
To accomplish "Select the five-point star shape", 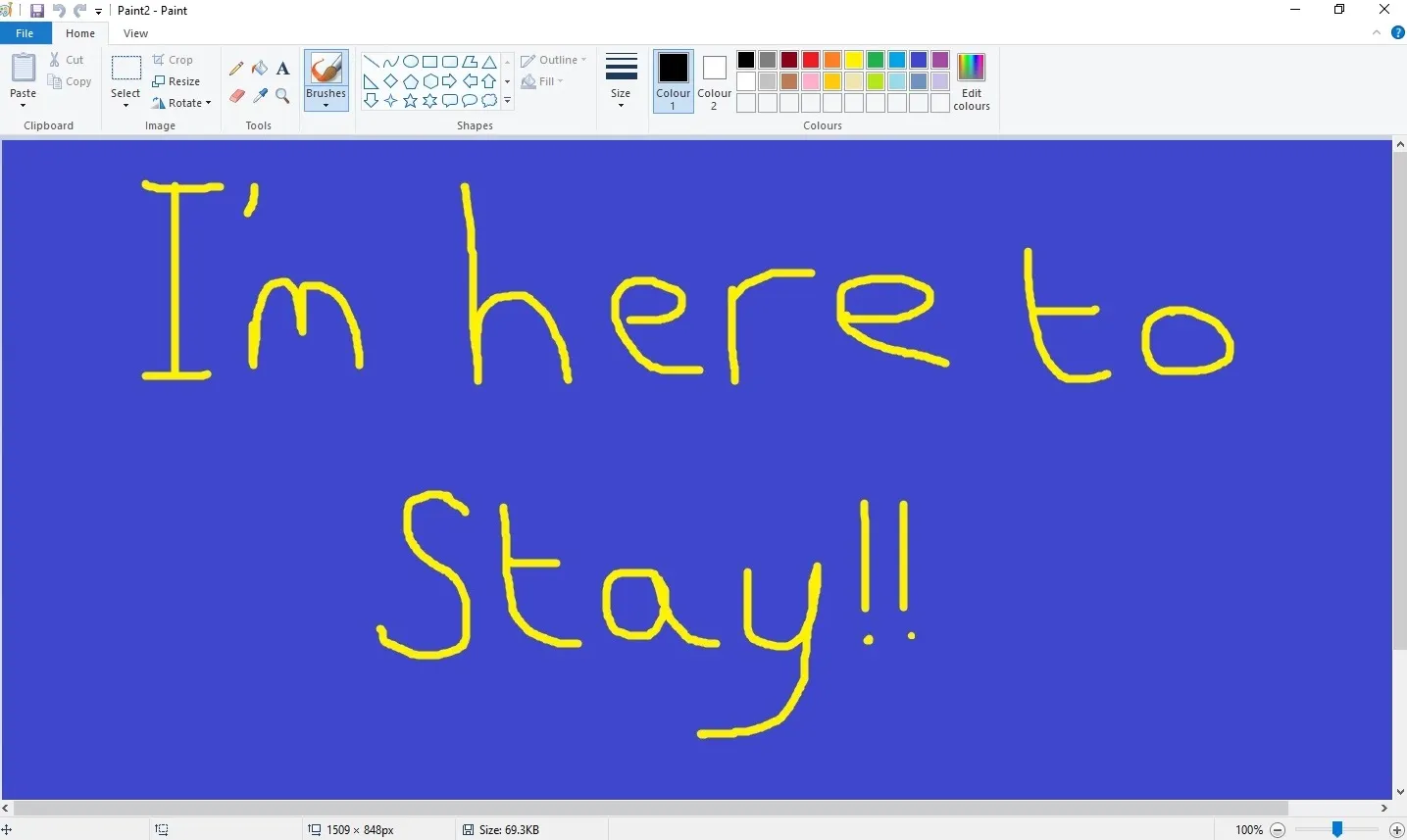I will pos(411,101).
